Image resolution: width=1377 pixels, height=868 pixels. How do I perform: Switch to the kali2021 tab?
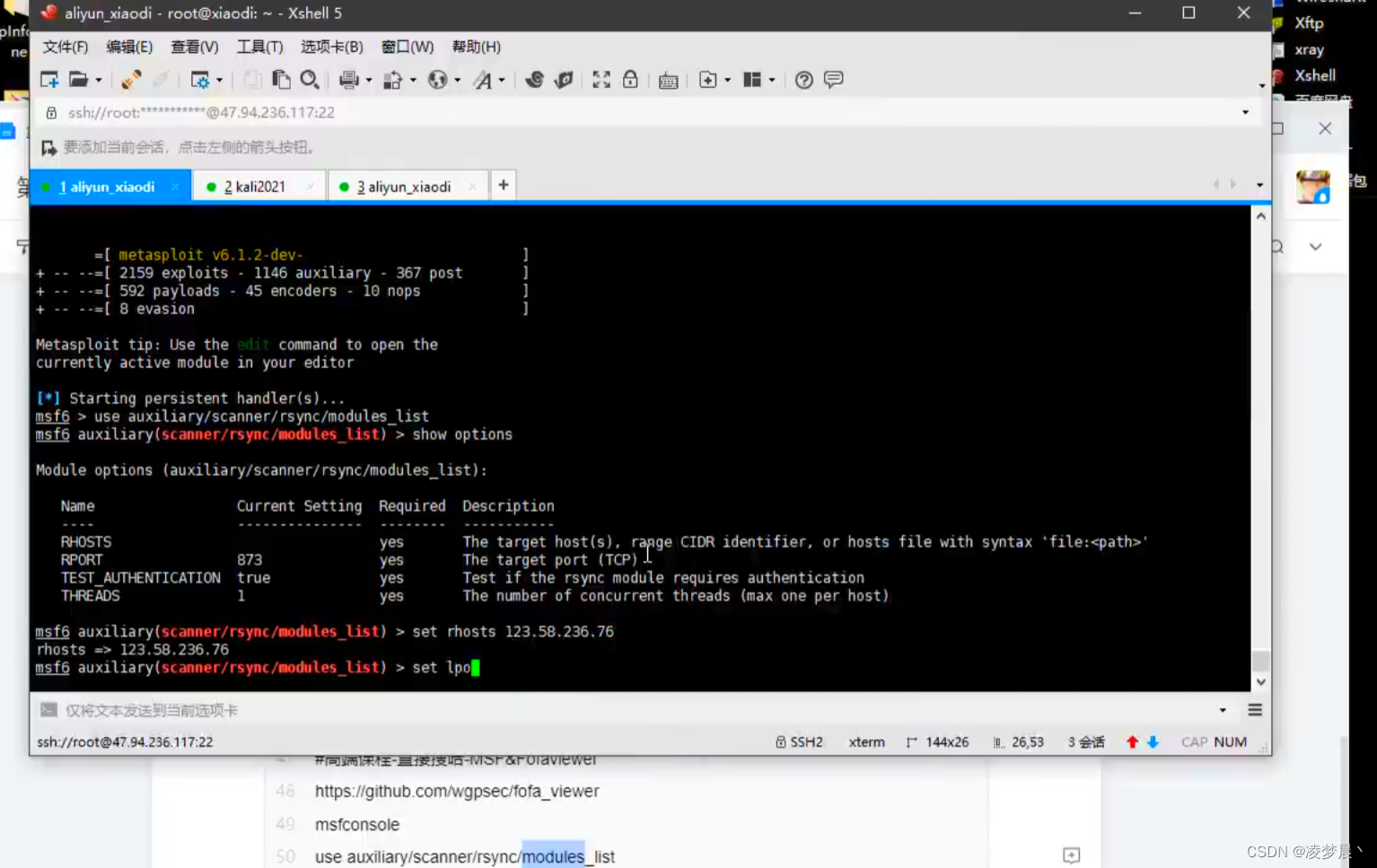click(x=258, y=186)
